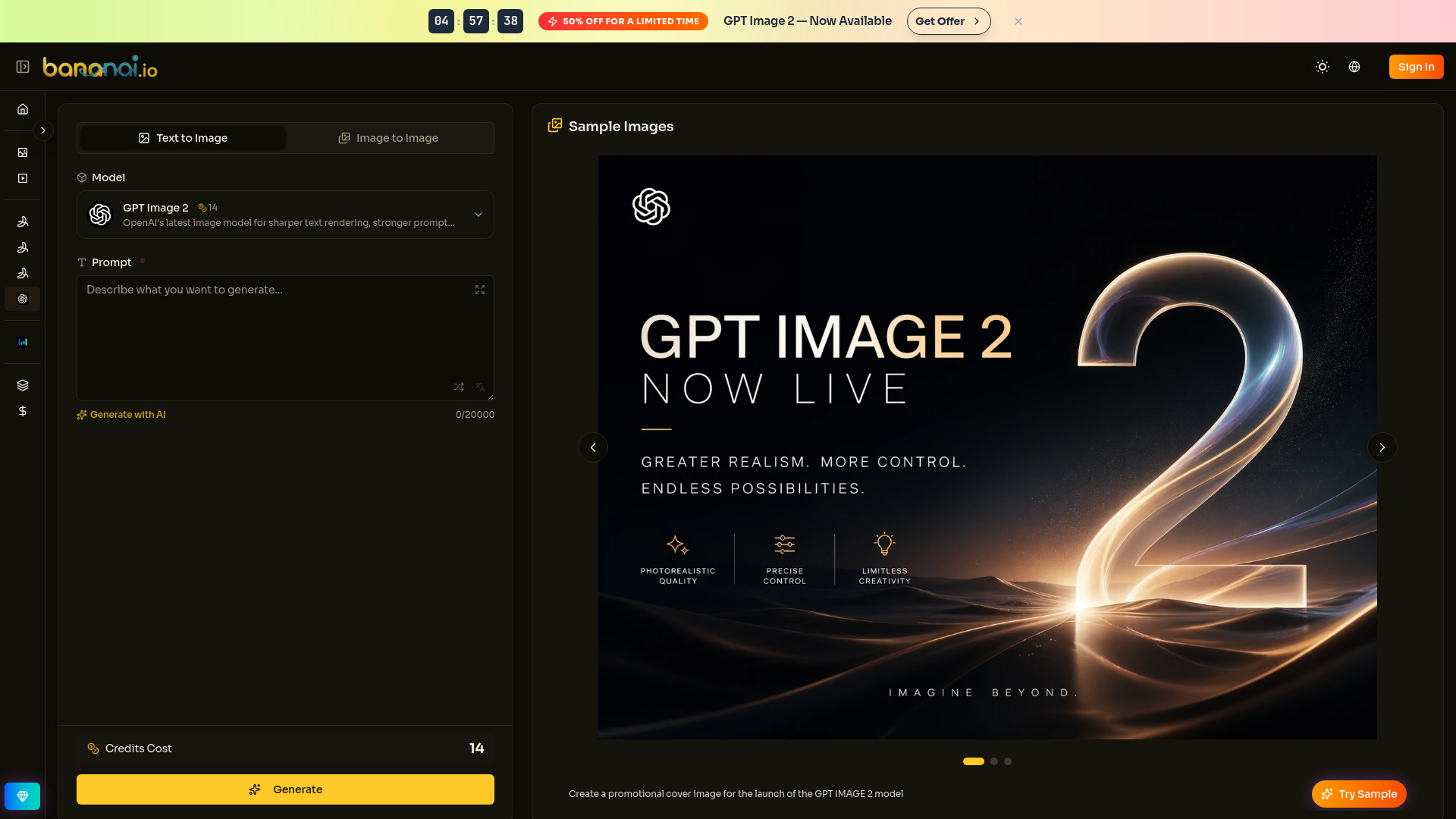Click the Generate button
Screen dimensions: 1456x819
tap(284, 789)
